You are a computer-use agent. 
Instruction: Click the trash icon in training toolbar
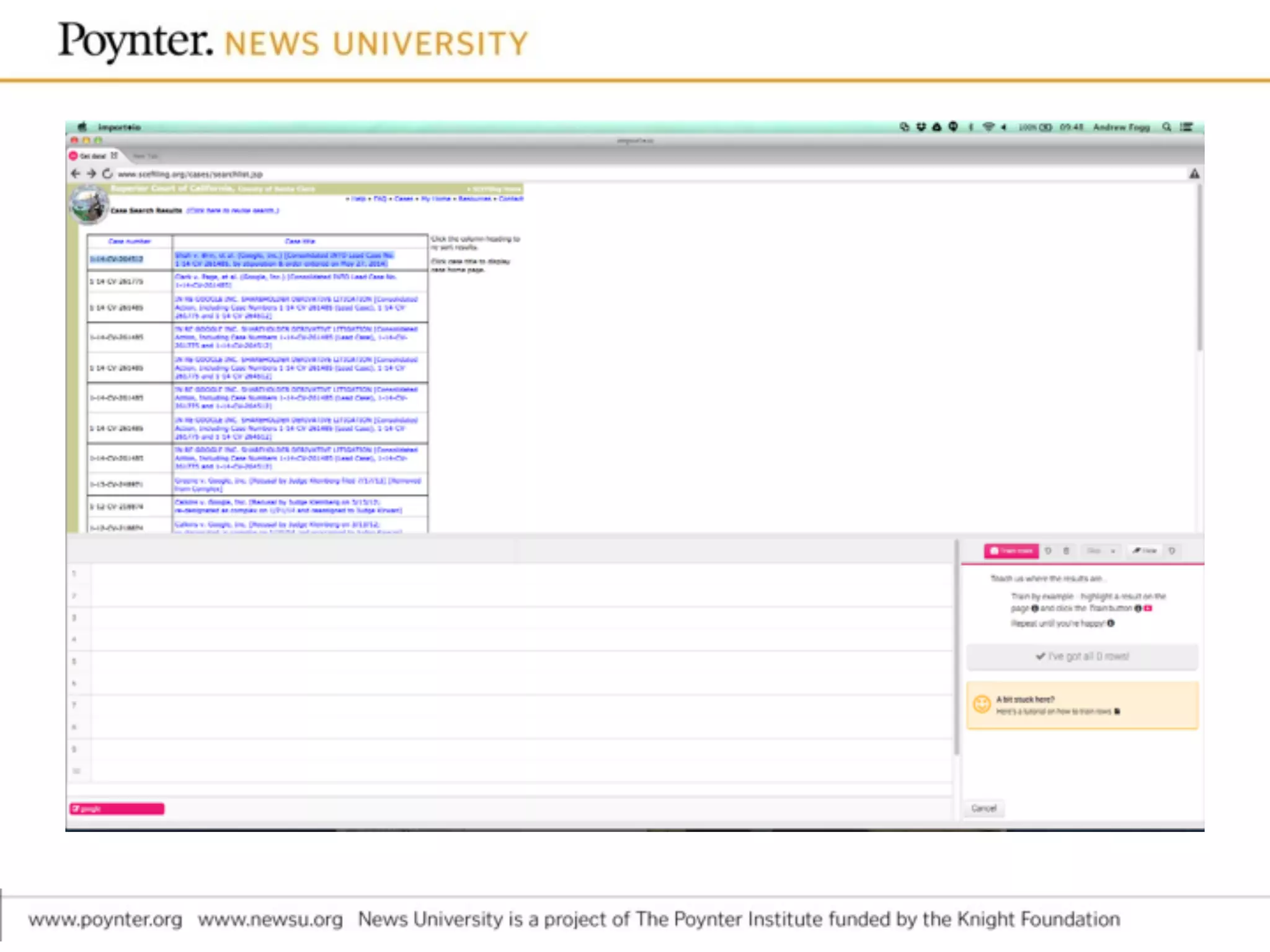pyautogui.click(x=1067, y=551)
